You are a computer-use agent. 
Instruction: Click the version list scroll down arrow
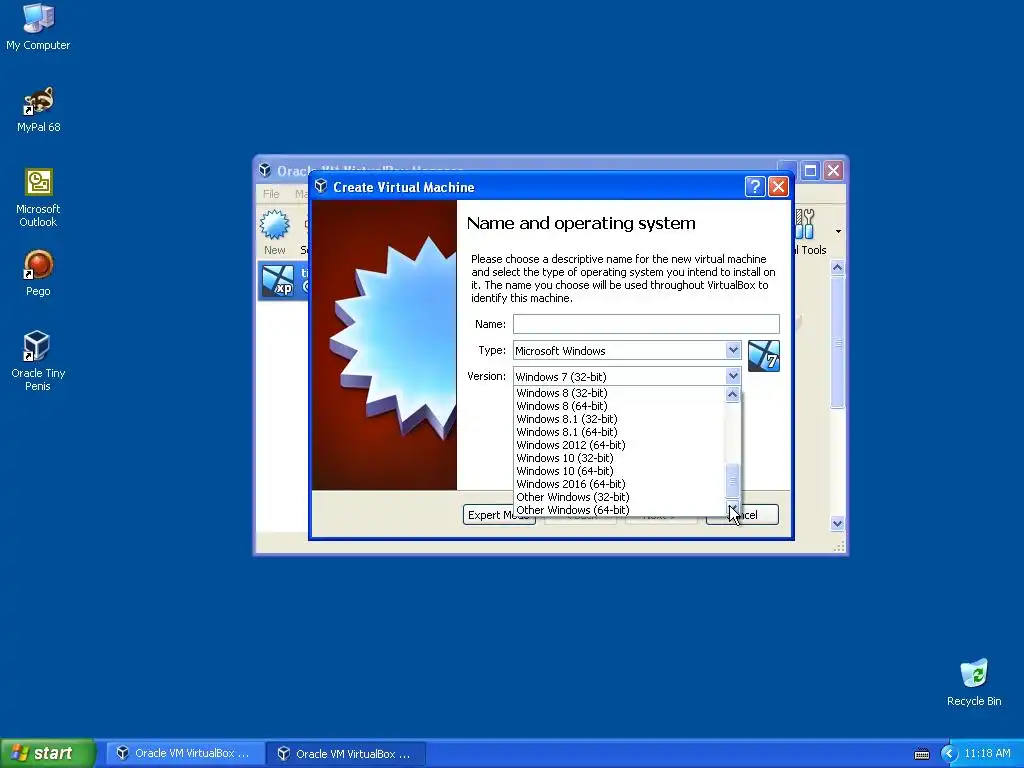733,509
